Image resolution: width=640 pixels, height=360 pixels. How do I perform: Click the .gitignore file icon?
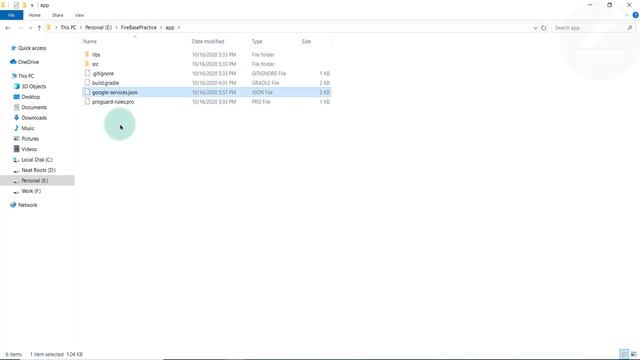pyautogui.click(x=87, y=73)
